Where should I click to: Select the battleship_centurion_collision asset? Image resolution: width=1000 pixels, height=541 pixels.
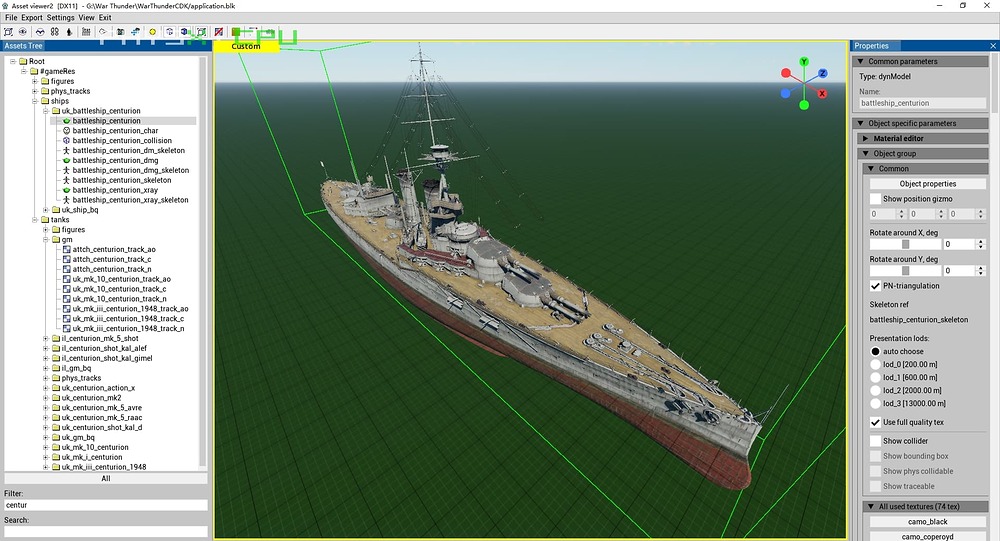tap(121, 141)
